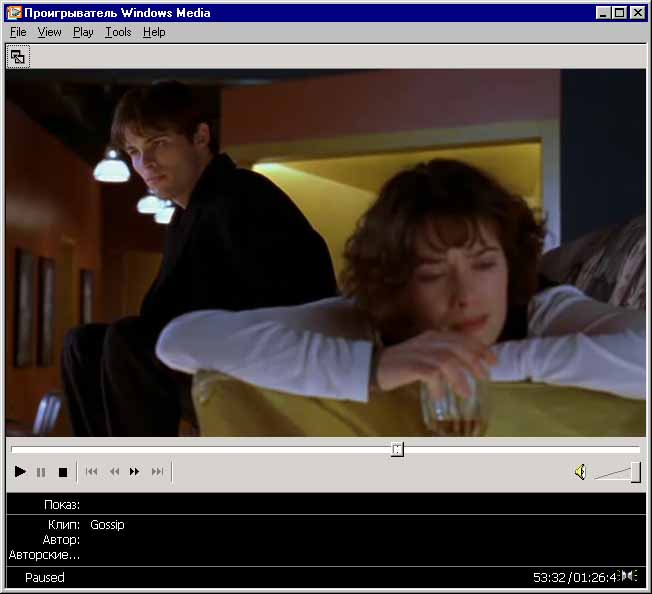652x594 pixels.
Task: Mute audio via speaker icon
Action: click(580, 472)
